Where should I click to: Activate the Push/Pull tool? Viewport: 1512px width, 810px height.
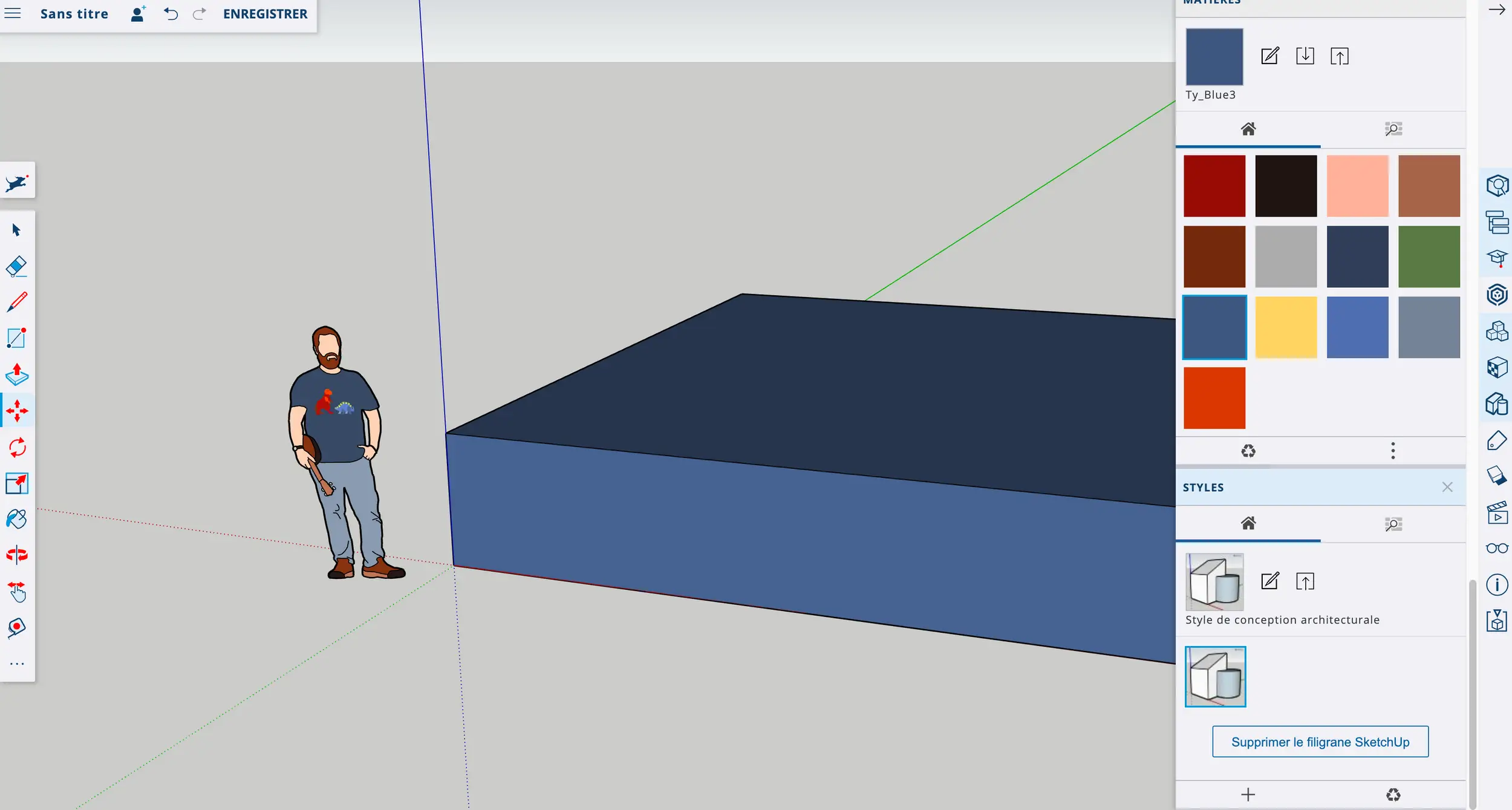(x=17, y=374)
